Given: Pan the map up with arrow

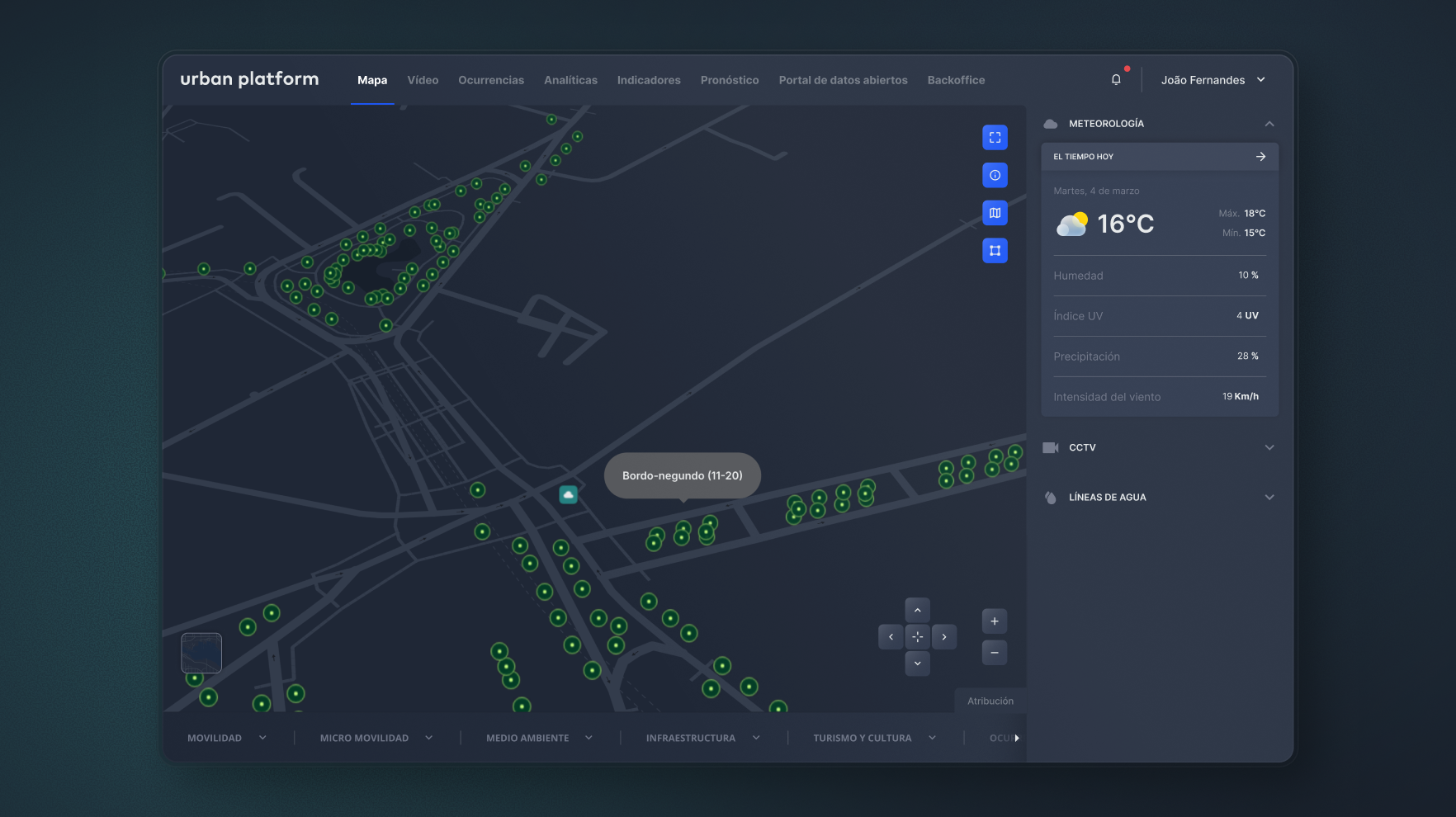Looking at the screenshot, I should coord(917,610).
